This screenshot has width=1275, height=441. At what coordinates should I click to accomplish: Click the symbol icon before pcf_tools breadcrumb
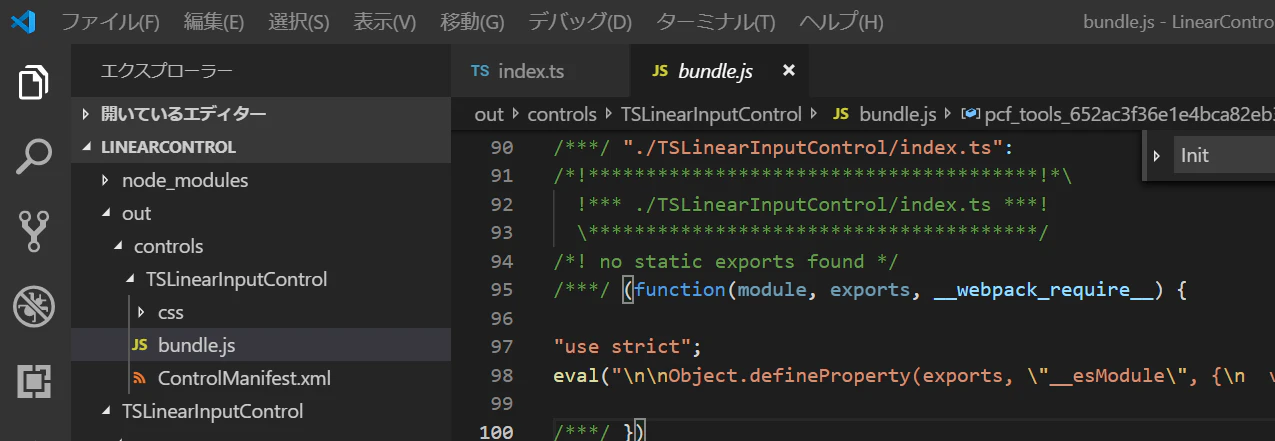970,114
